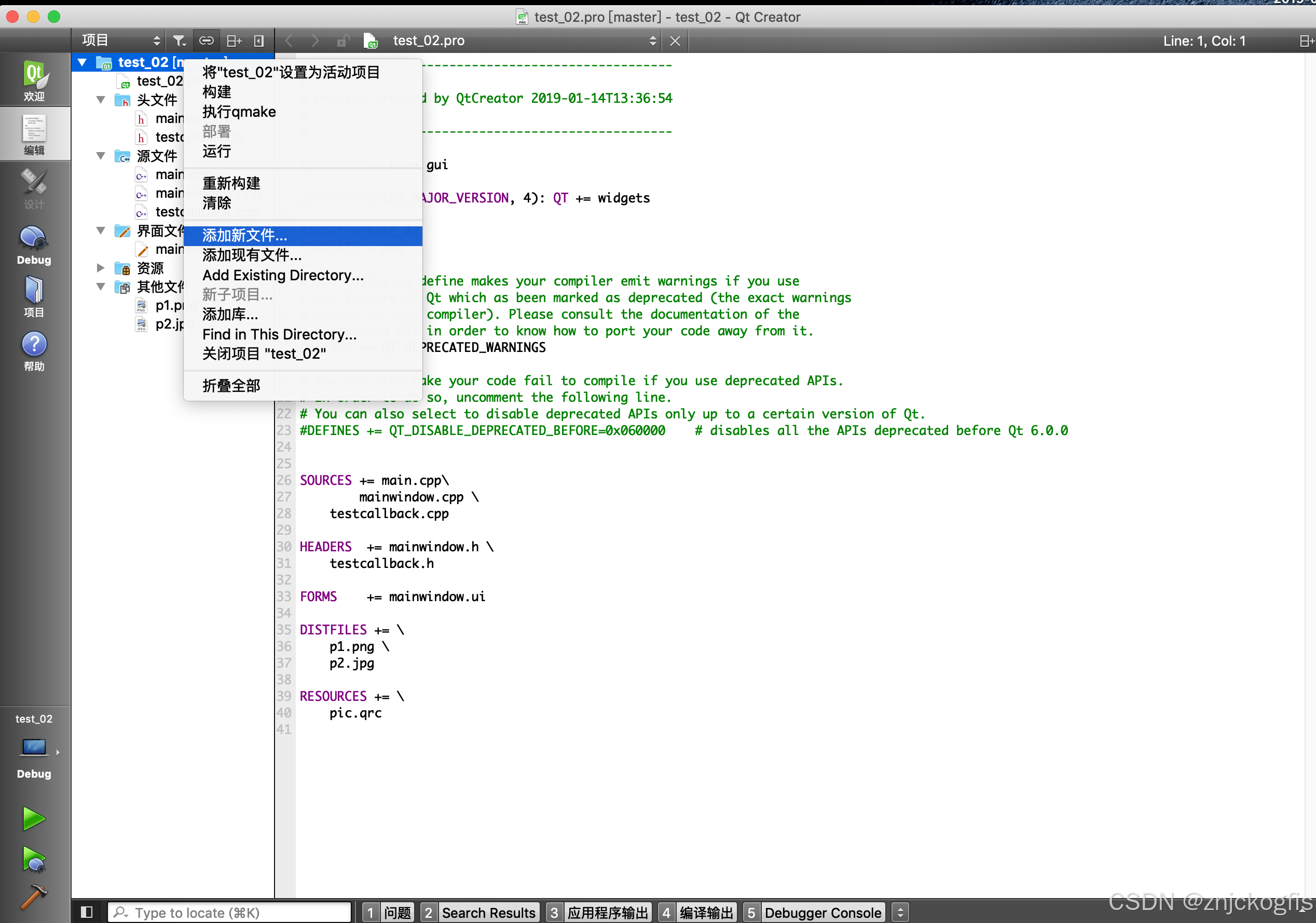Toggle synchronize with editor link icon
Viewport: 1316px width, 923px height.
(207, 40)
